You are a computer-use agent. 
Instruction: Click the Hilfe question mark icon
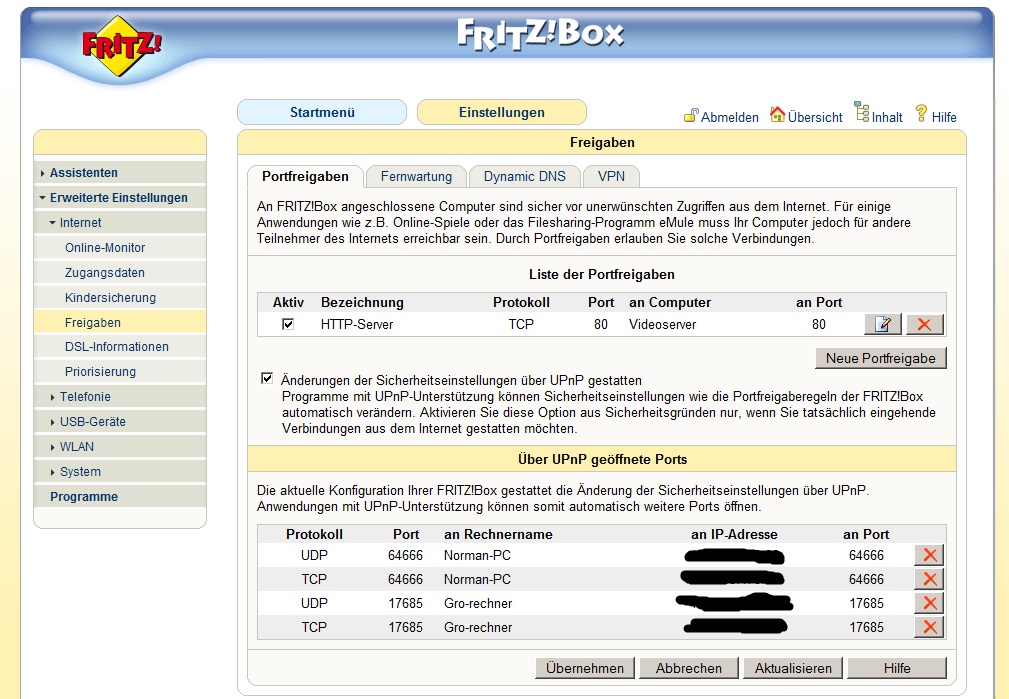pos(921,114)
